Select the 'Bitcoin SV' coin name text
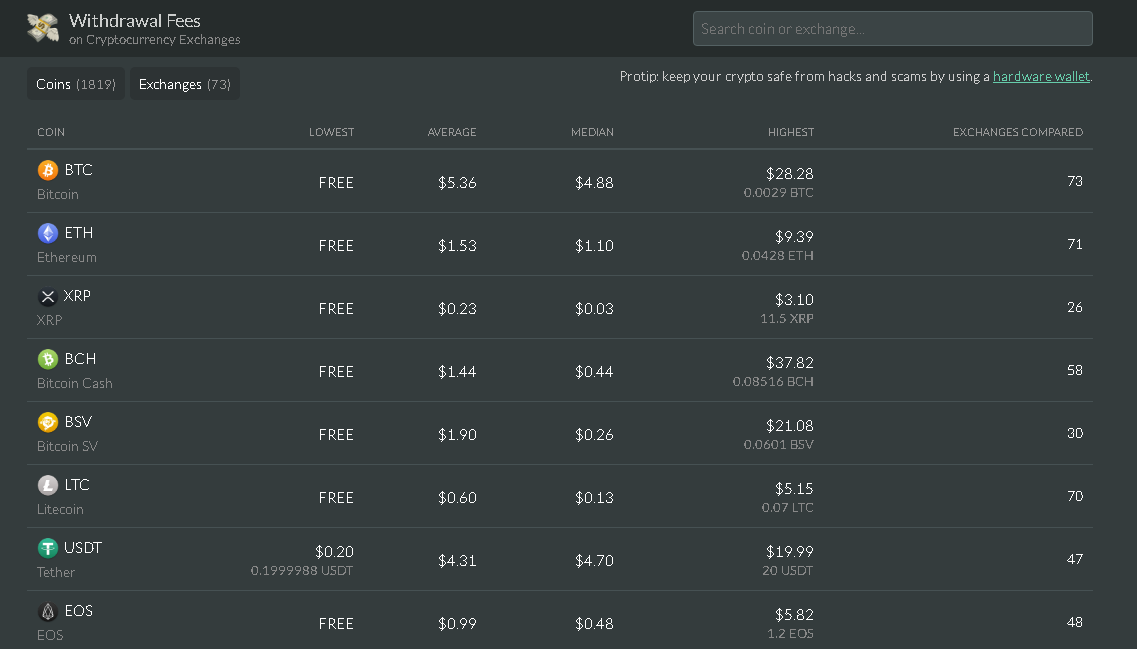The image size is (1137, 649). click(x=67, y=447)
